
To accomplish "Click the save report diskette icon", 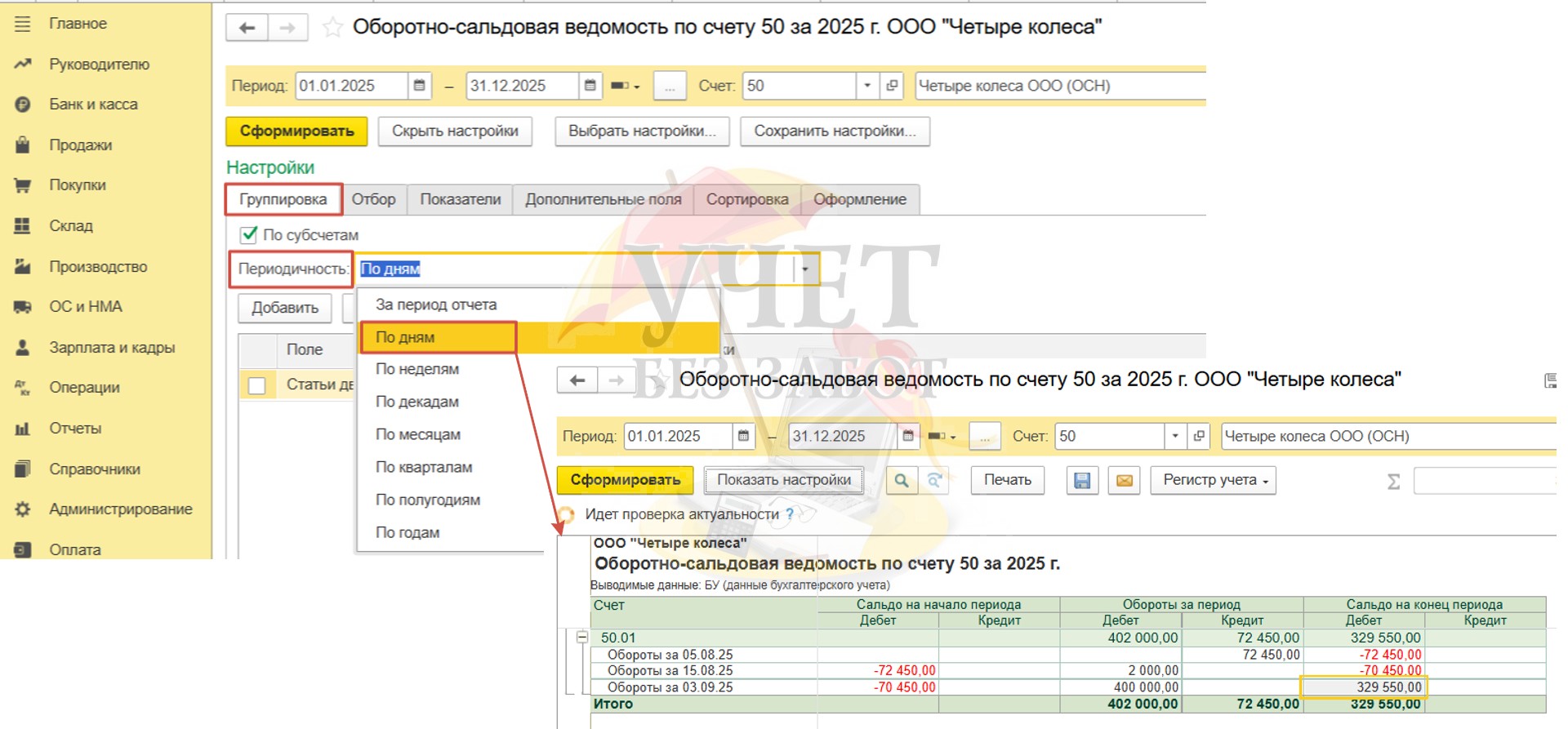I will 1082,481.
